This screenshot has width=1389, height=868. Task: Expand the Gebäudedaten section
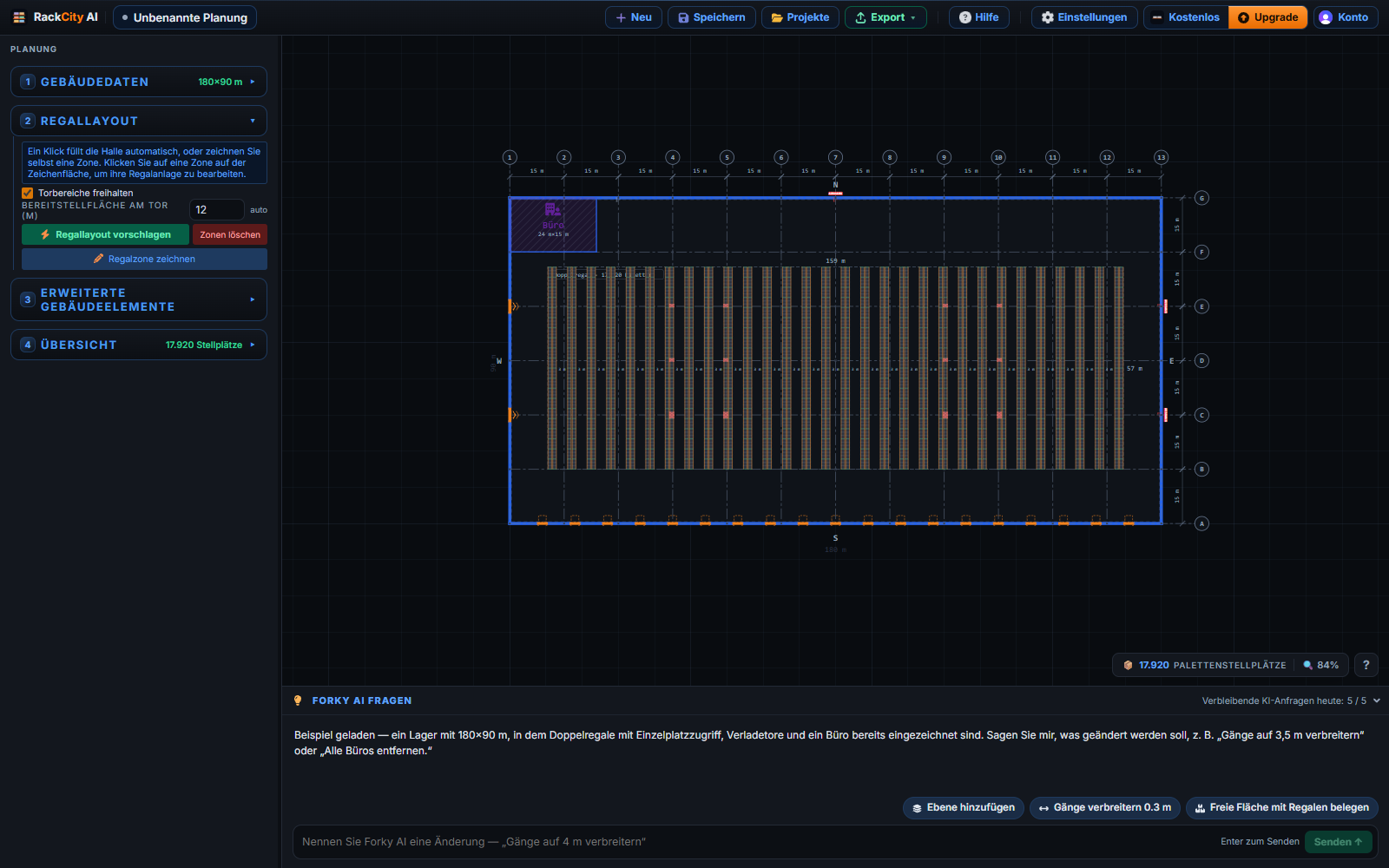tap(139, 82)
